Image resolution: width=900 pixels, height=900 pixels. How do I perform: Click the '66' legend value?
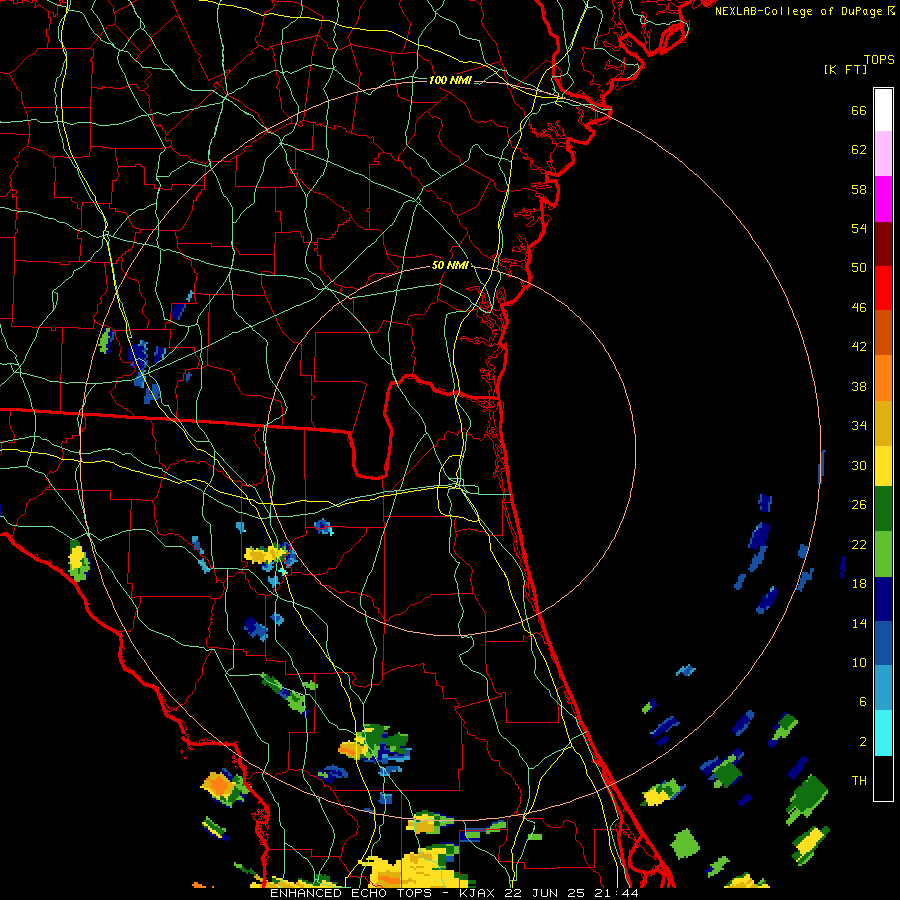pyautogui.click(x=859, y=110)
